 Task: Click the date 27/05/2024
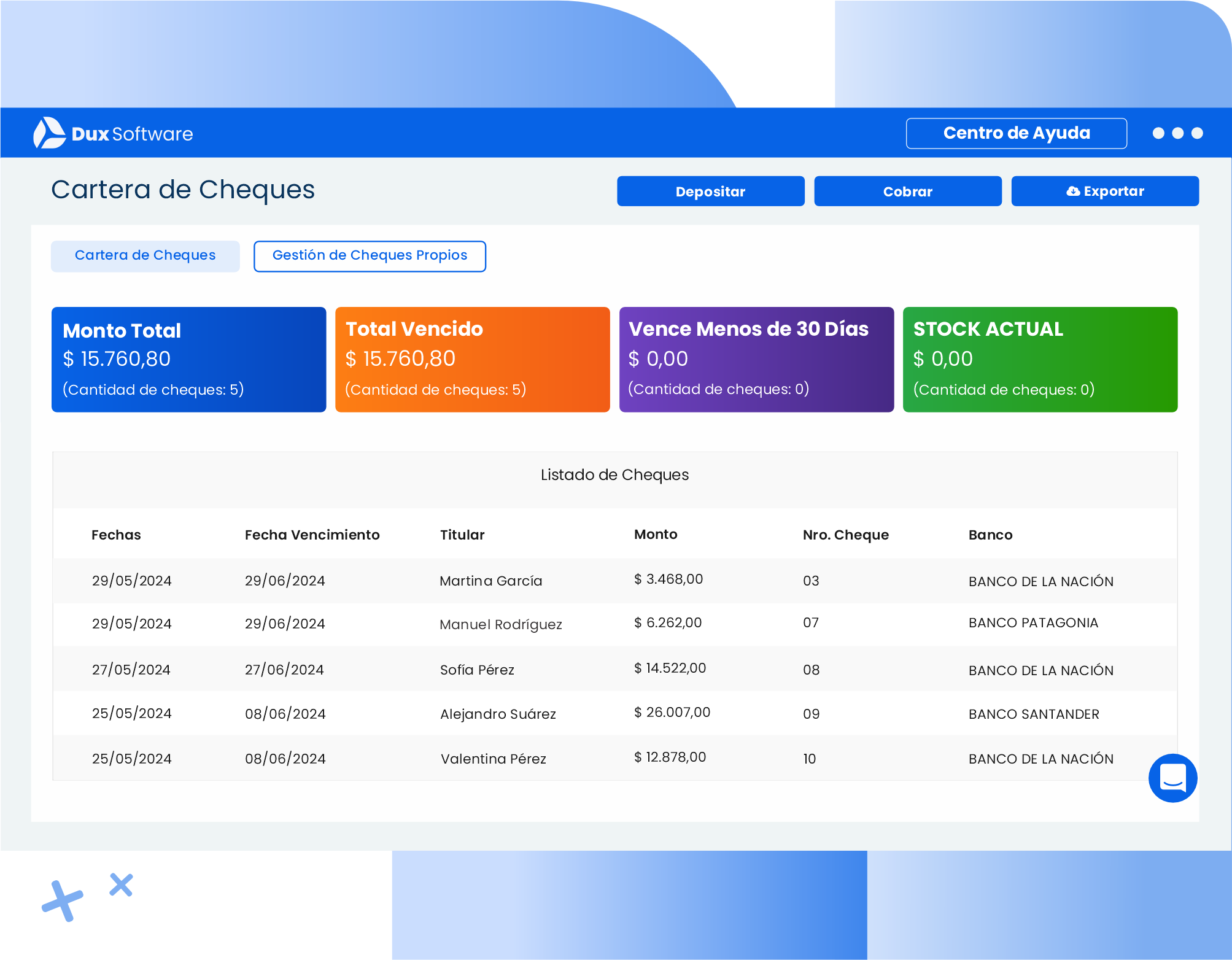click(x=131, y=670)
